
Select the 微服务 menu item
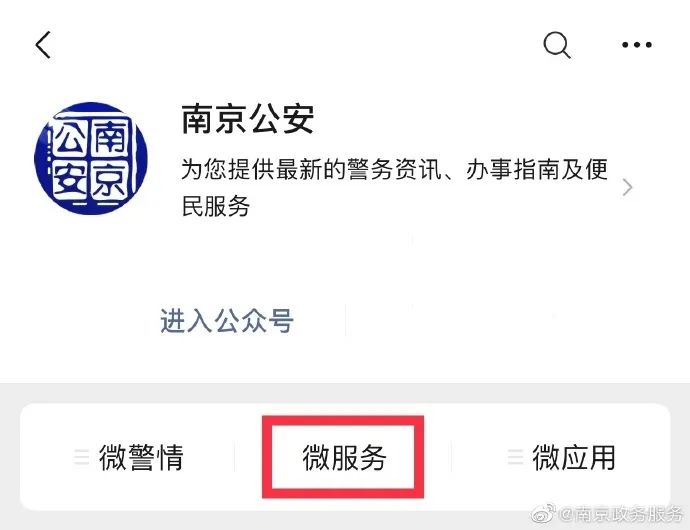[344, 458]
